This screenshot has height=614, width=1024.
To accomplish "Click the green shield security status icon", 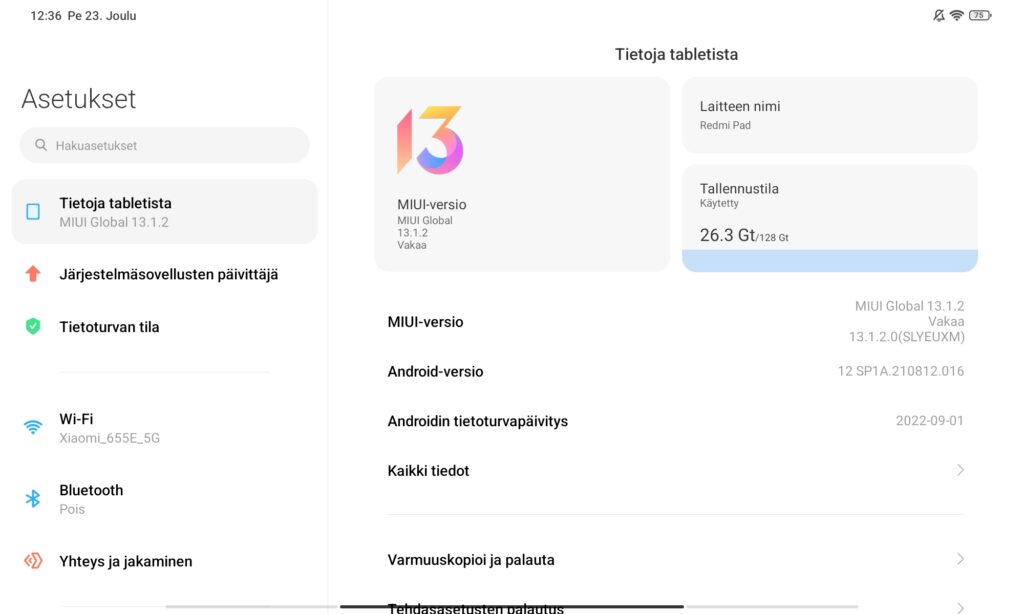I will pyautogui.click(x=33, y=326).
